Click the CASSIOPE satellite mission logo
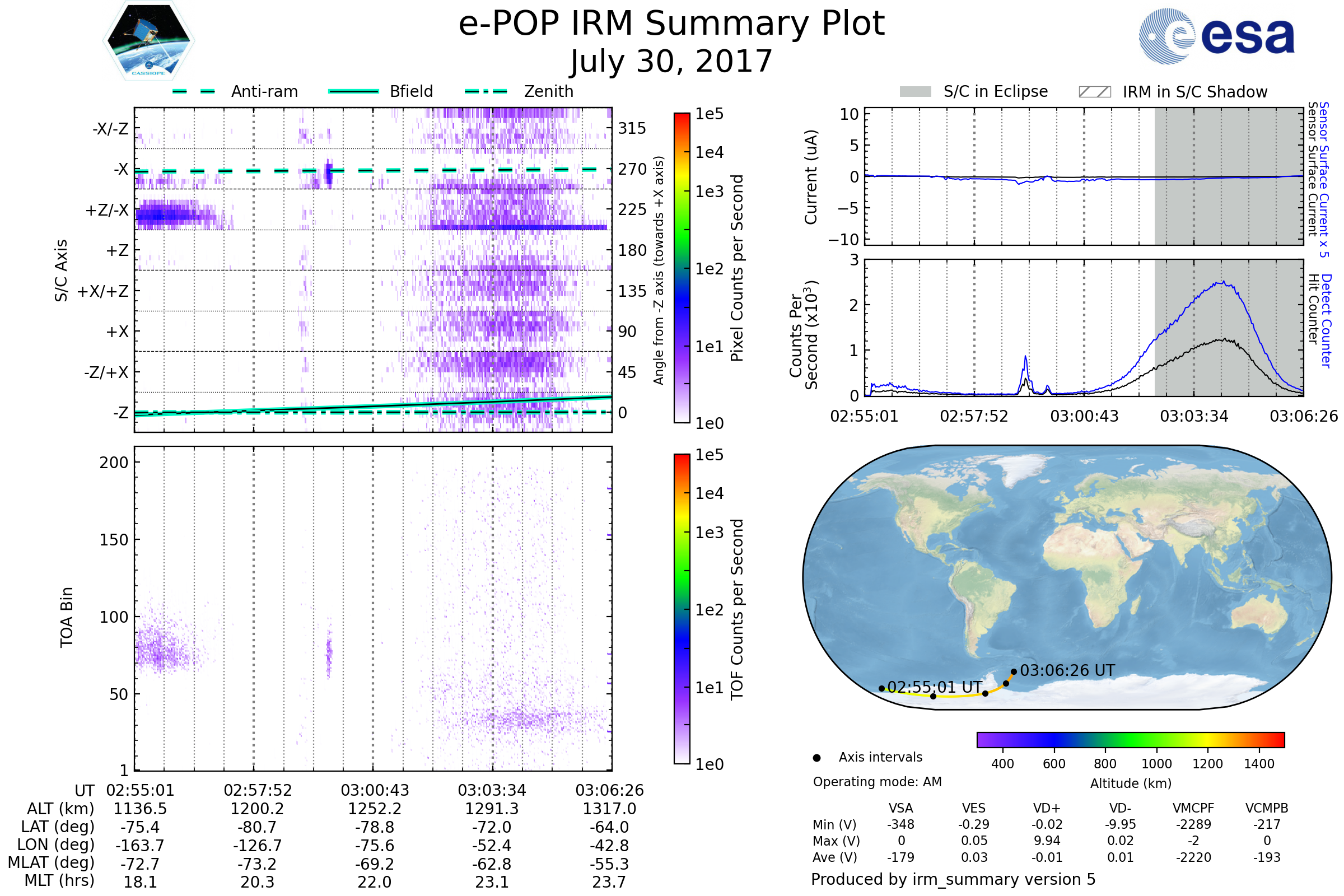Screen dimensions: 1344x896 tap(148, 41)
